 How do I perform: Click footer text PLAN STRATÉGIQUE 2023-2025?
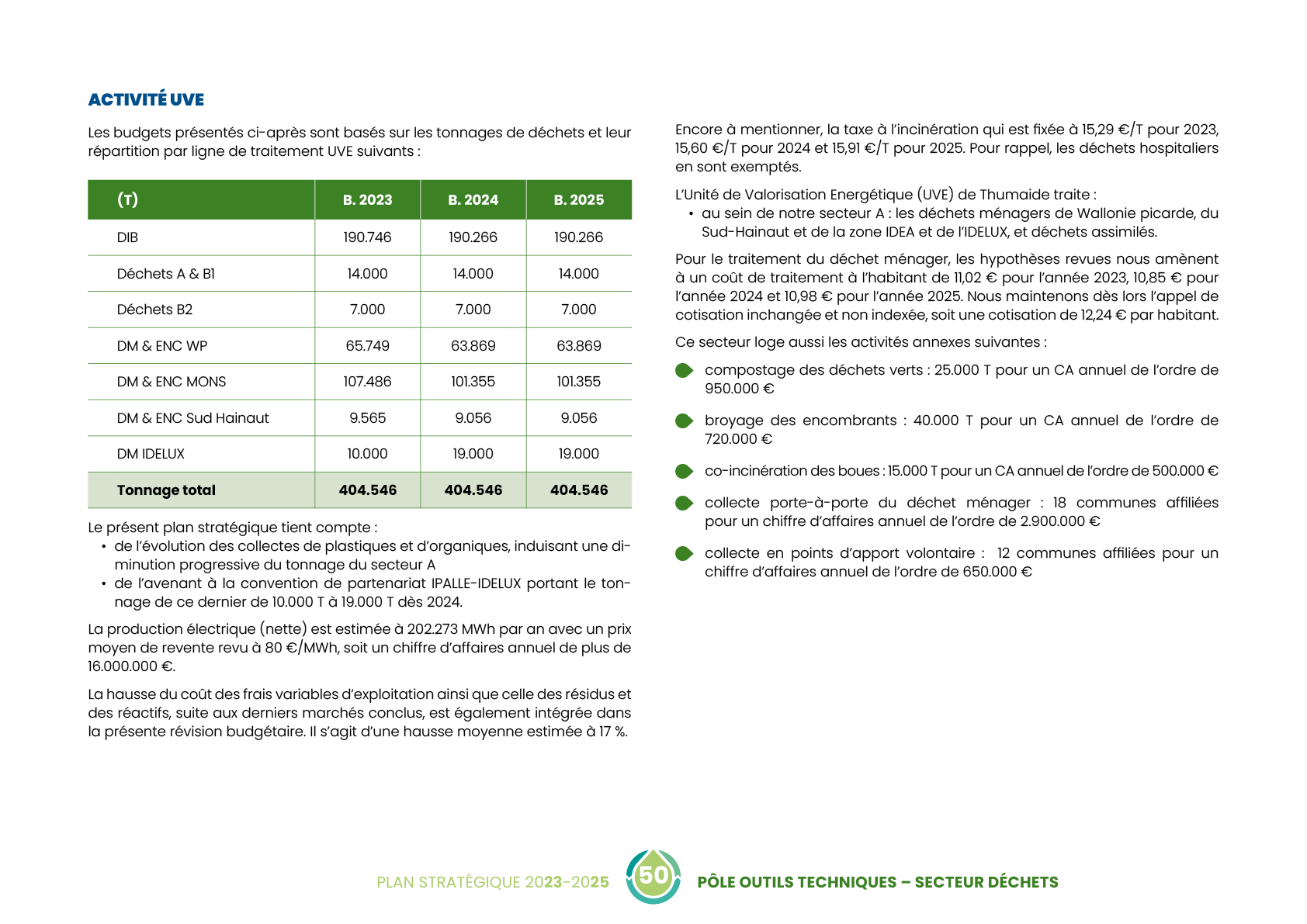pyautogui.click(x=492, y=882)
